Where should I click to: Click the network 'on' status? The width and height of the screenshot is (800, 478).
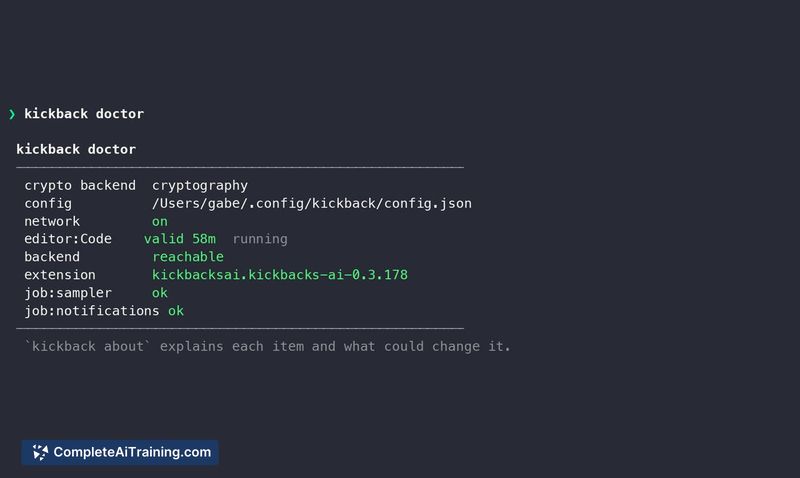click(x=160, y=221)
